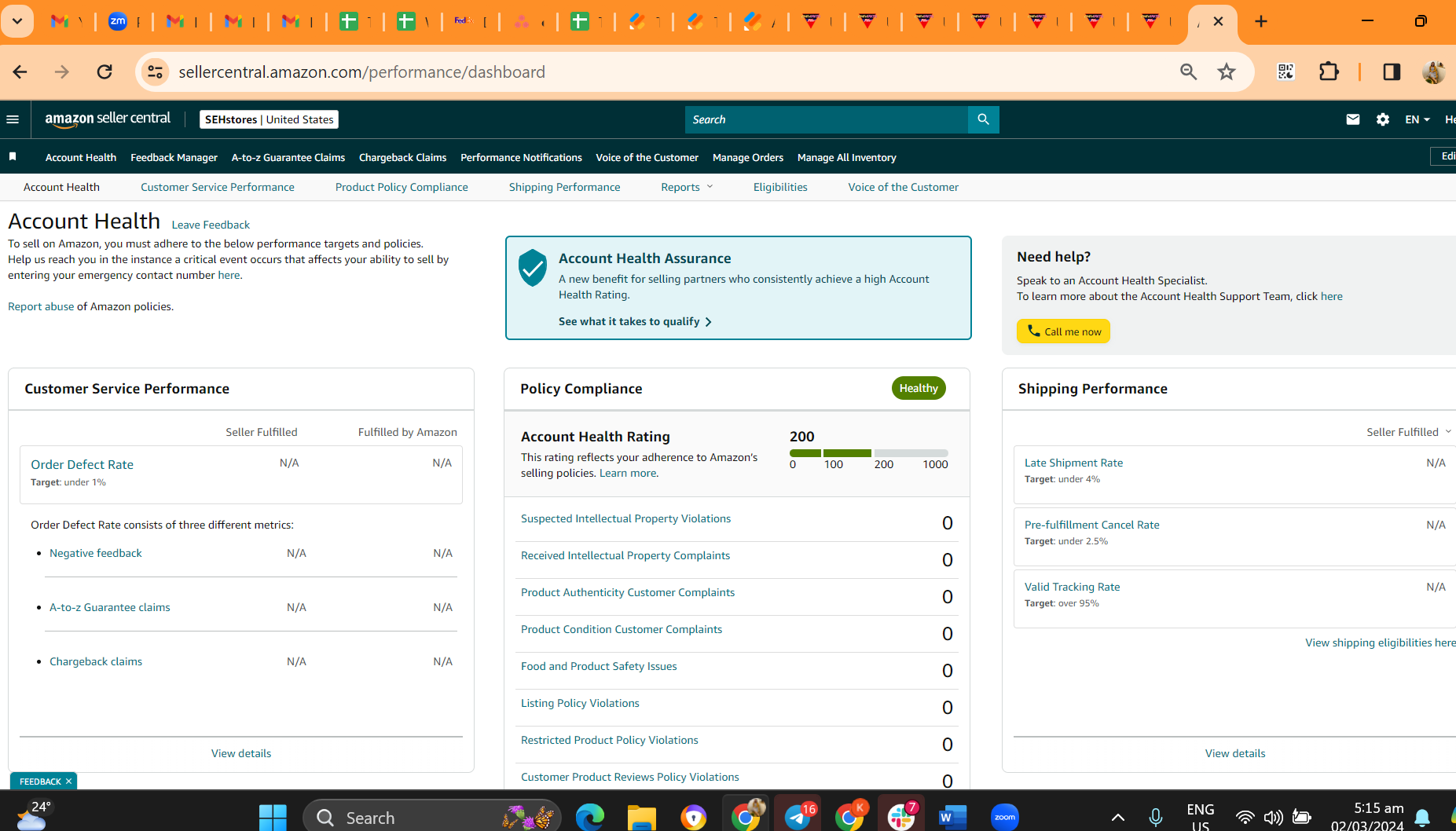
Task: Open Manage Orders in top navigation
Action: coord(748,157)
